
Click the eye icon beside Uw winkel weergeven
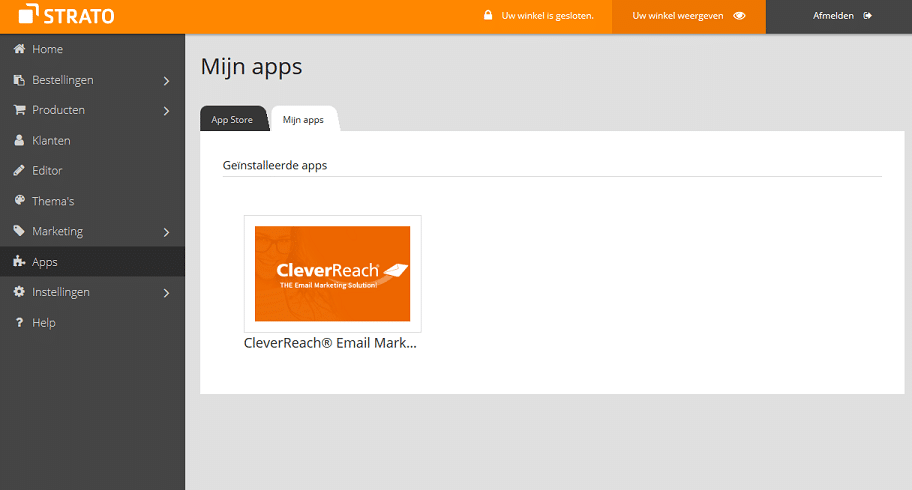pos(739,16)
